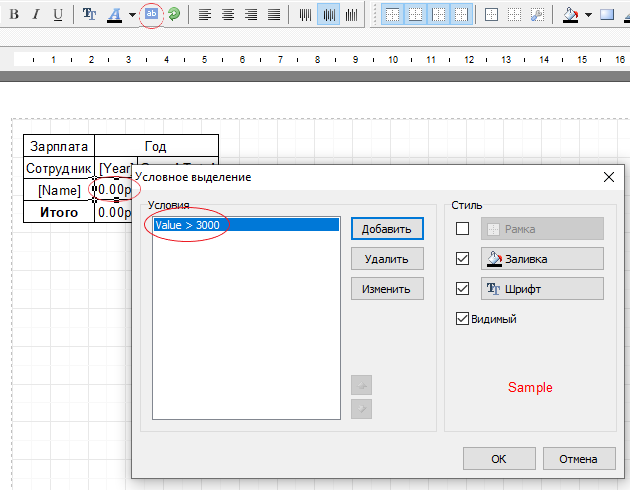Apply the fill color bucket
The image size is (630, 490).
click(571, 14)
